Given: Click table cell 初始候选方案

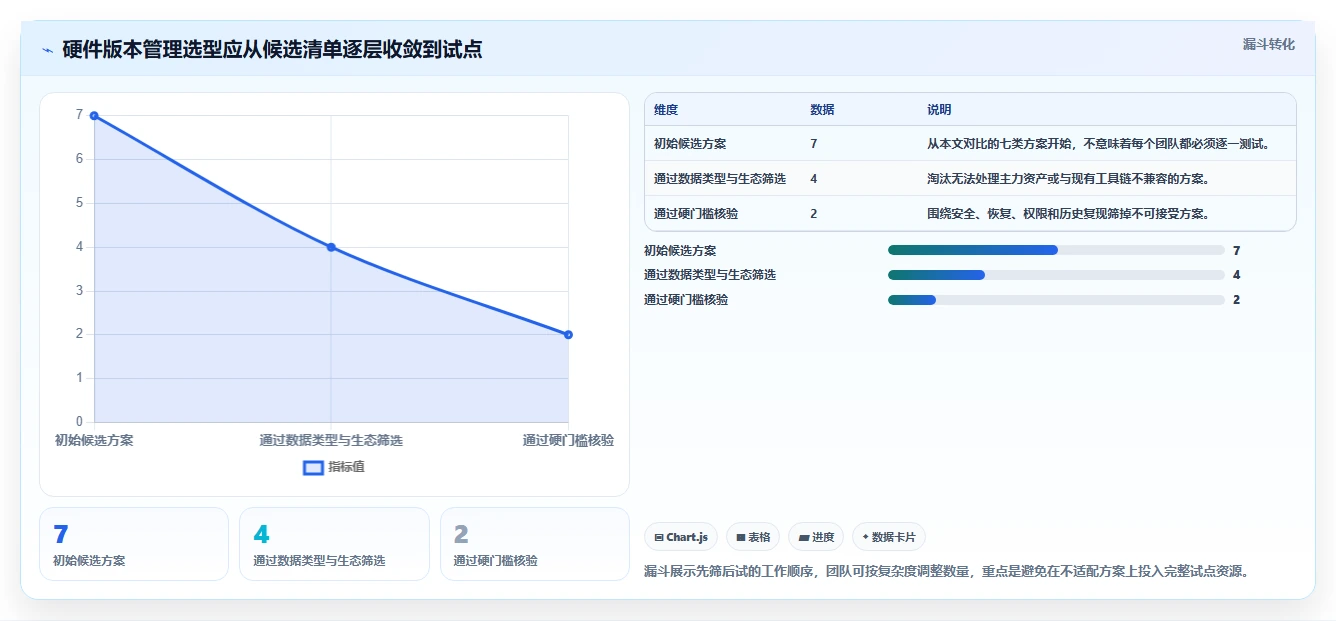Looking at the screenshot, I should pyautogui.click(x=690, y=144).
